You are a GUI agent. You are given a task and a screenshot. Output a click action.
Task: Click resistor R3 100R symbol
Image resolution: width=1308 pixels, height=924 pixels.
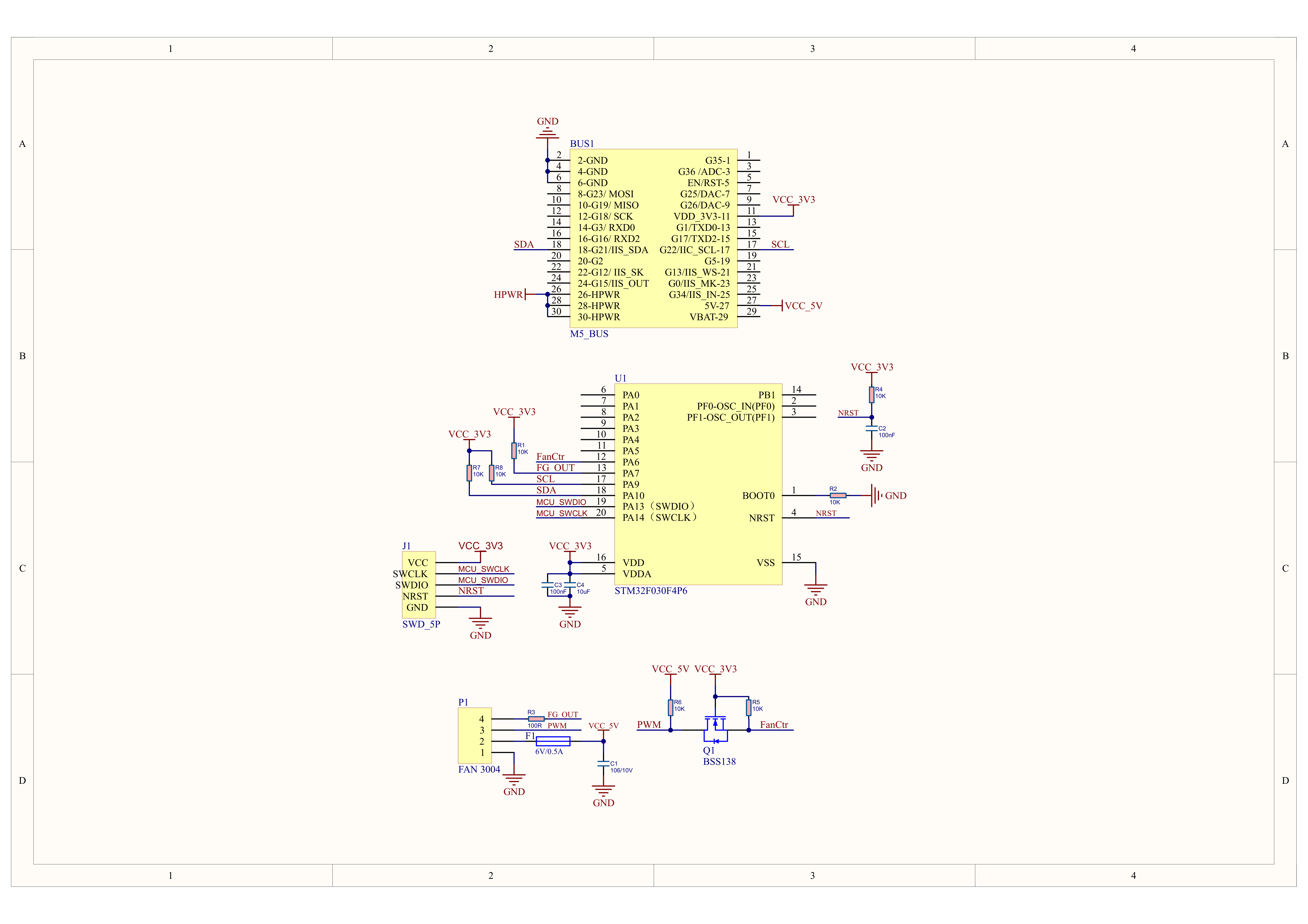[536, 719]
